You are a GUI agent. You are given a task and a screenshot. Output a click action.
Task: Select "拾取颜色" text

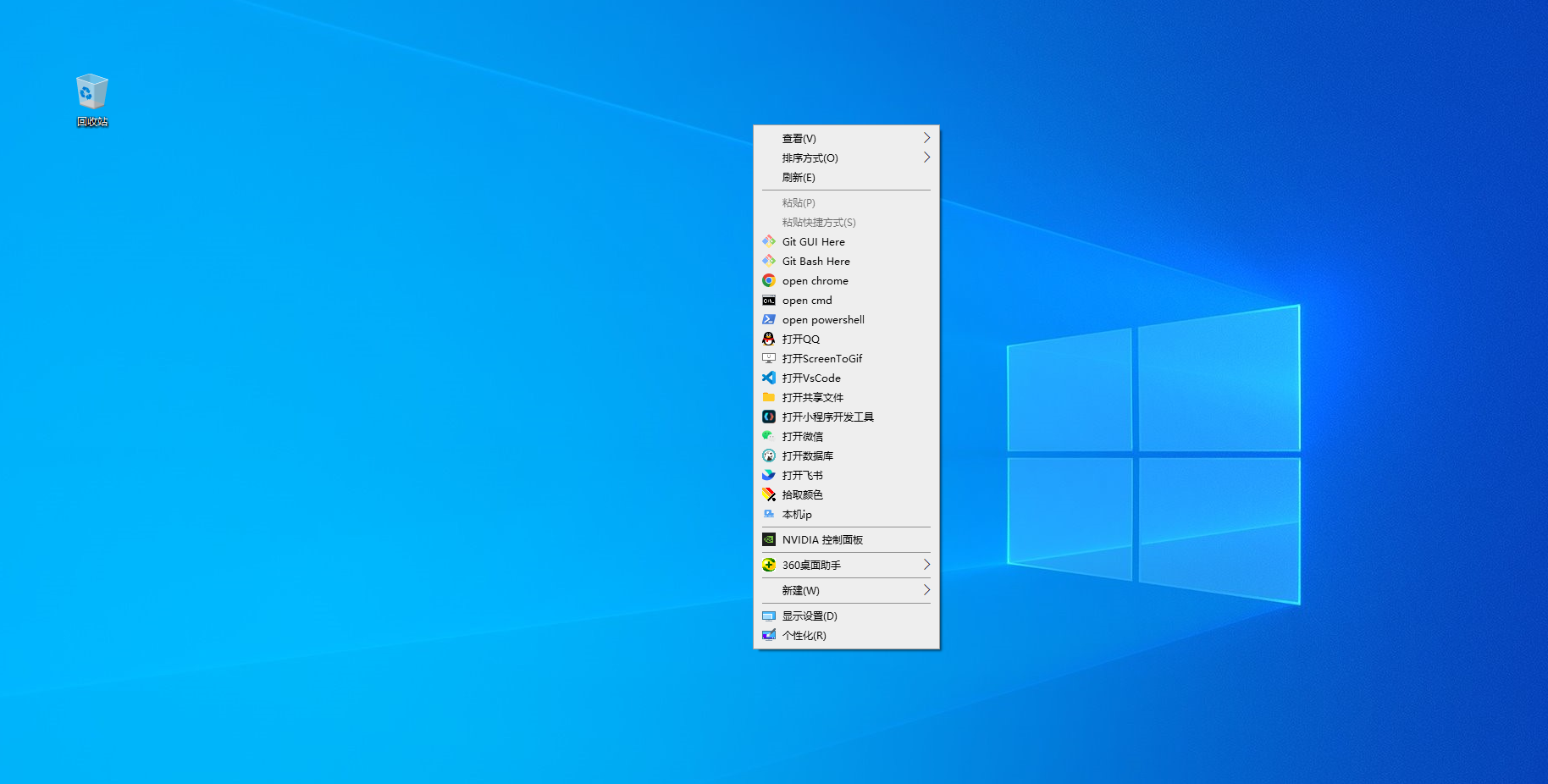point(802,494)
